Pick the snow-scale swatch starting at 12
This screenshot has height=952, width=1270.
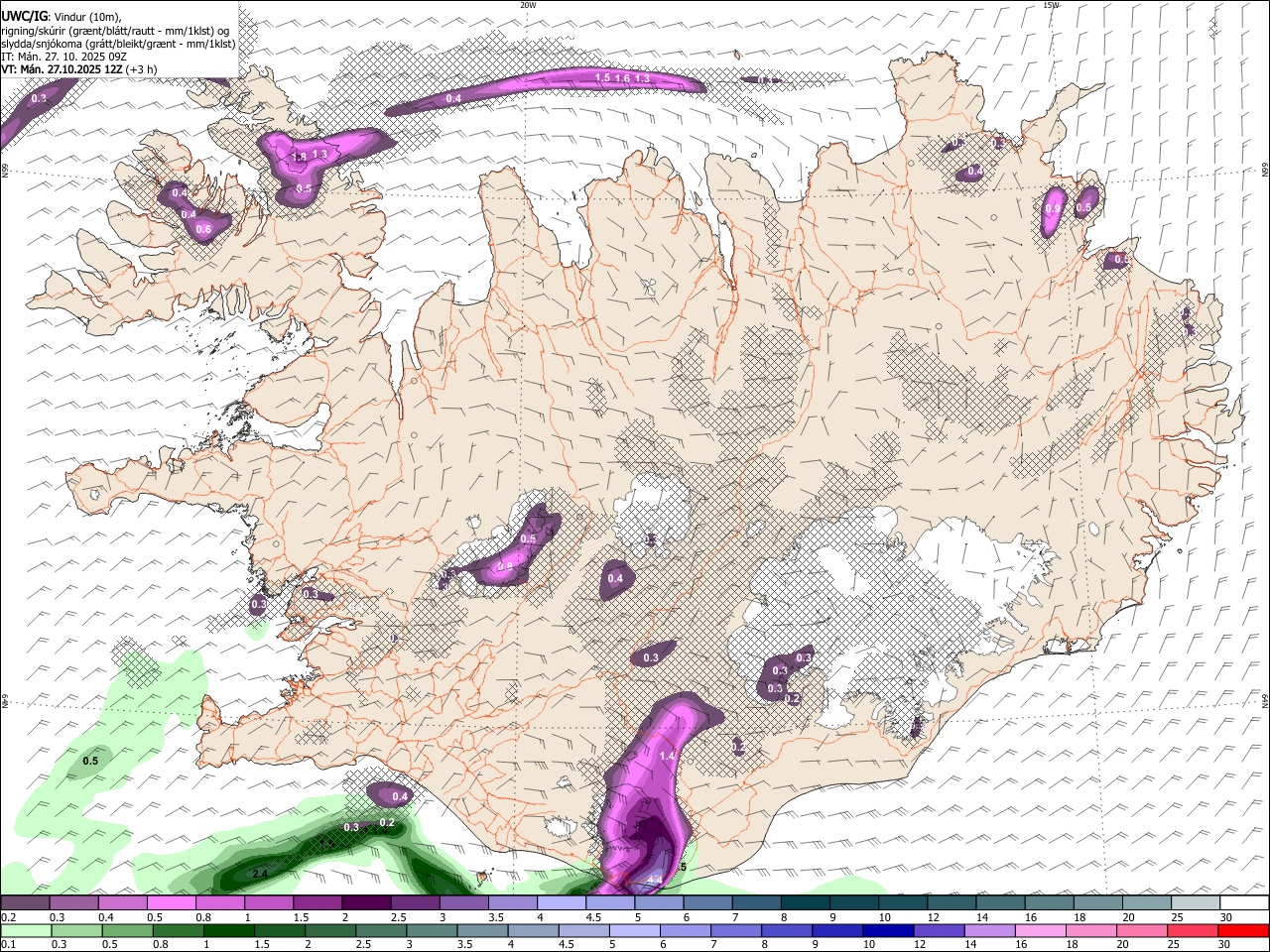(952, 903)
